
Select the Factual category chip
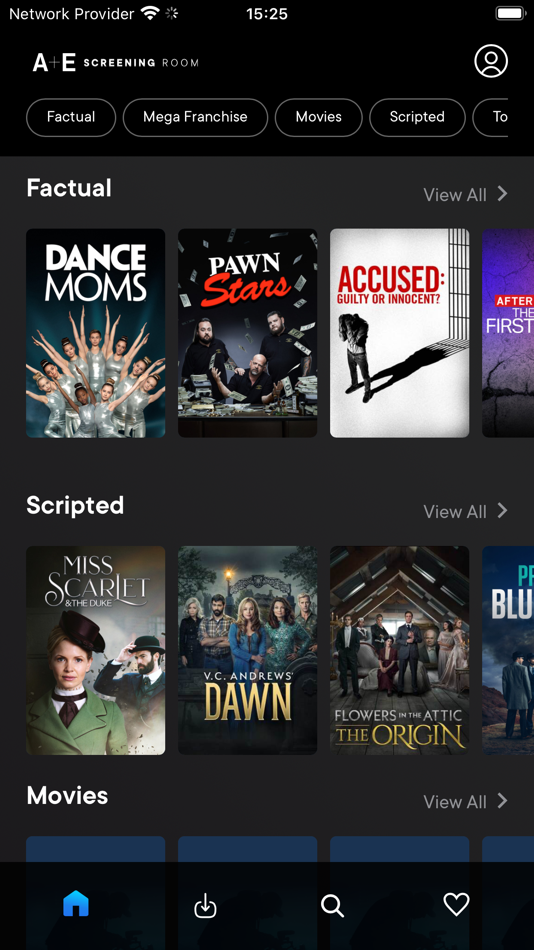pyautogui.click(x=71, y=118)
